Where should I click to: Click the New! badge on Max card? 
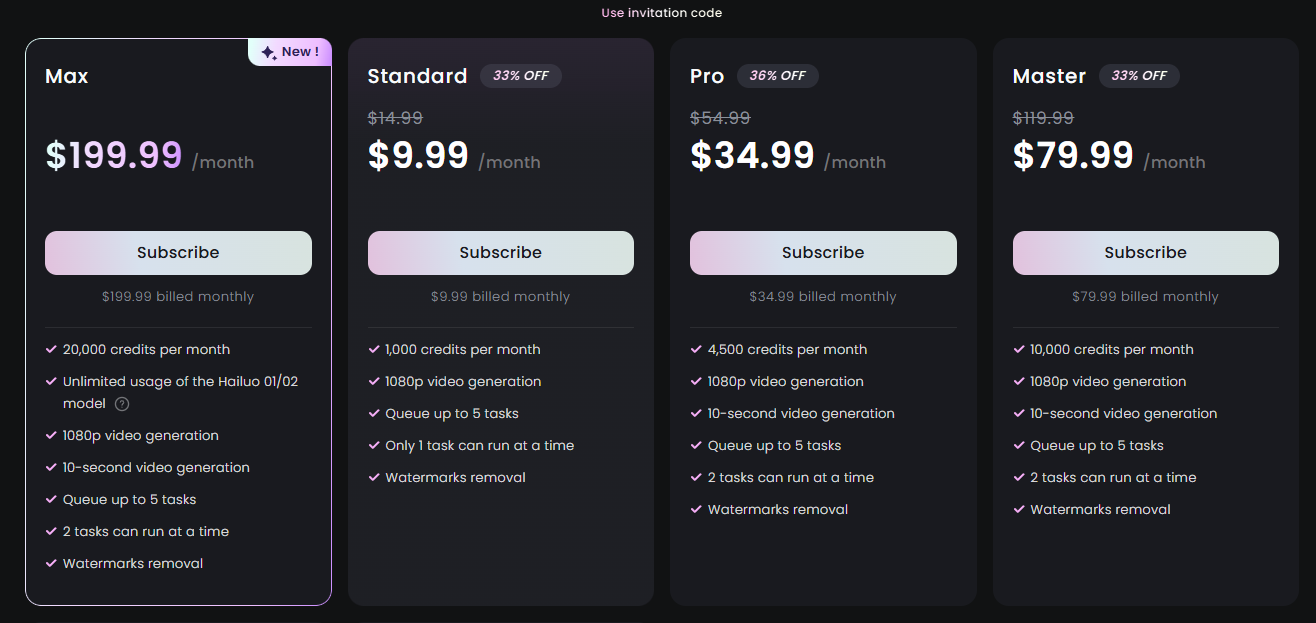(290, 52)
